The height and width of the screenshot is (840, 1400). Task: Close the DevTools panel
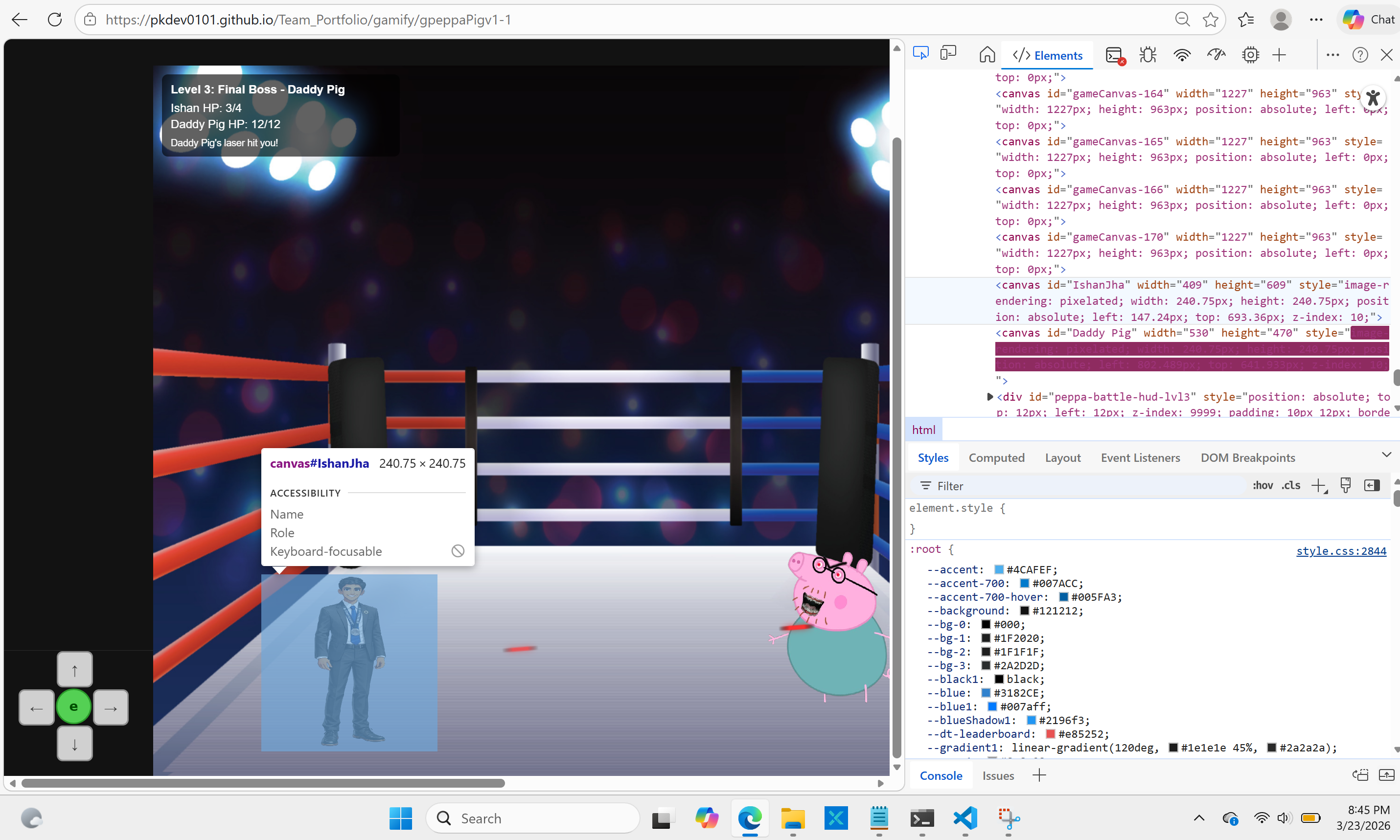(x=1386, y=54)
